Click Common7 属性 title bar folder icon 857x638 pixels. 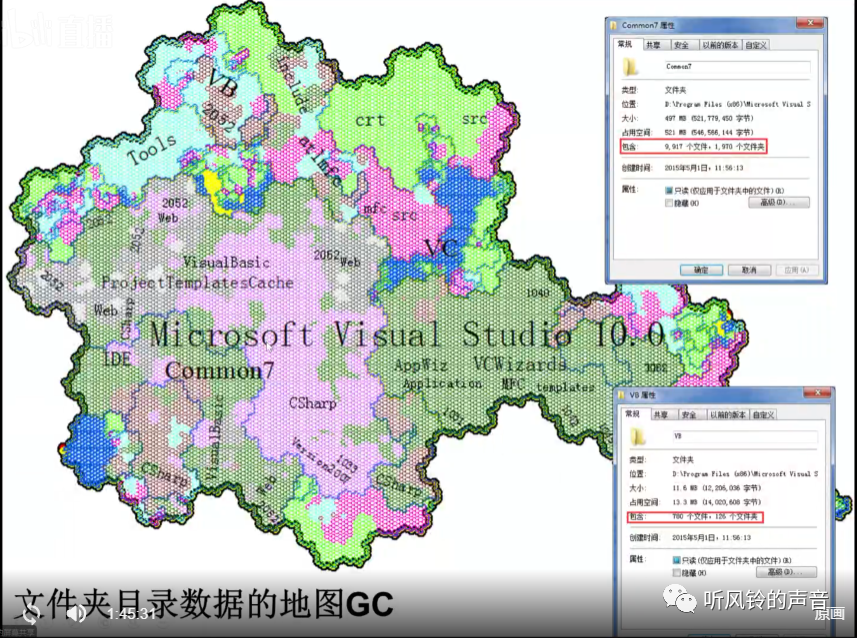point(613,25)
